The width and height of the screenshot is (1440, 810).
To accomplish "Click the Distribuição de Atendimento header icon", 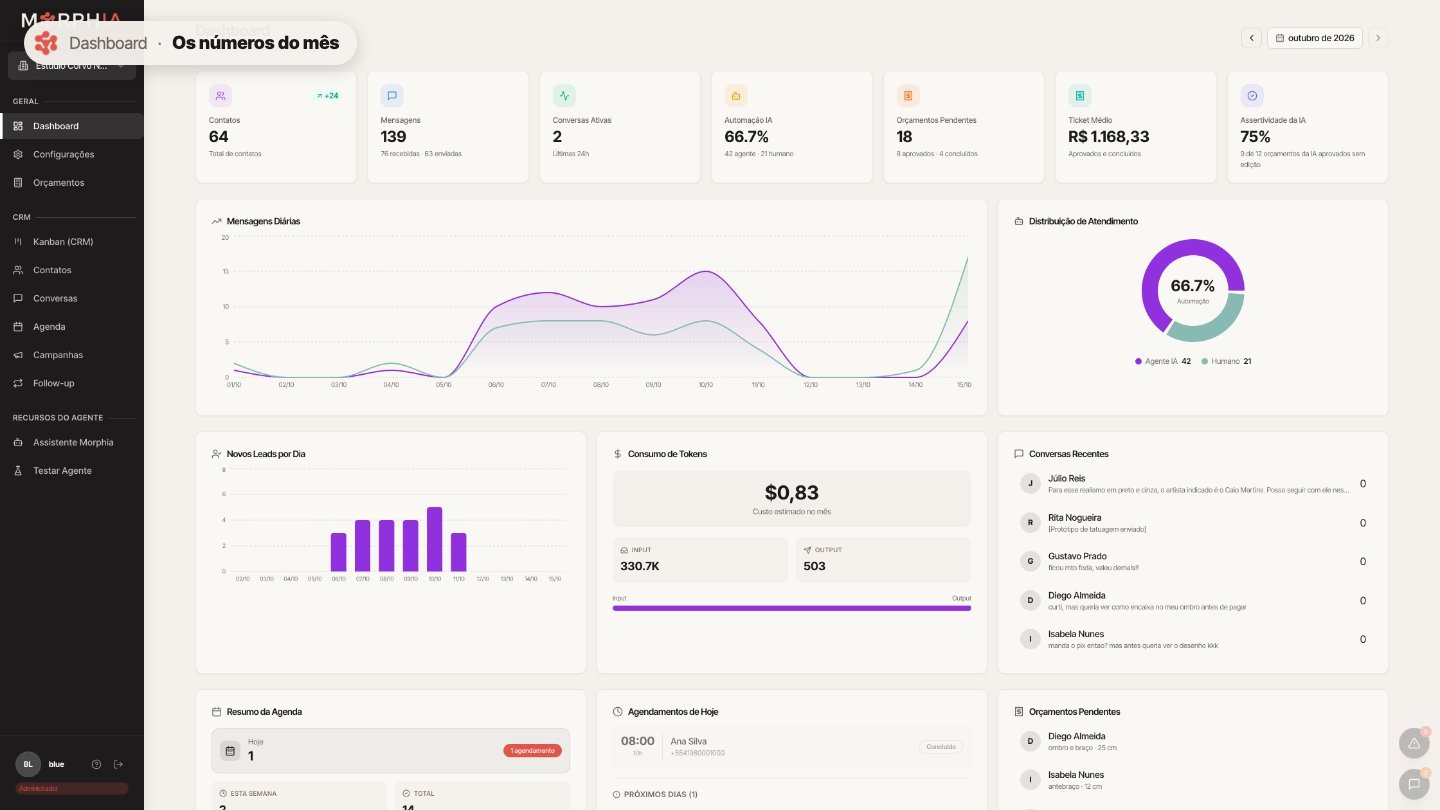I will coord(1019,221).
